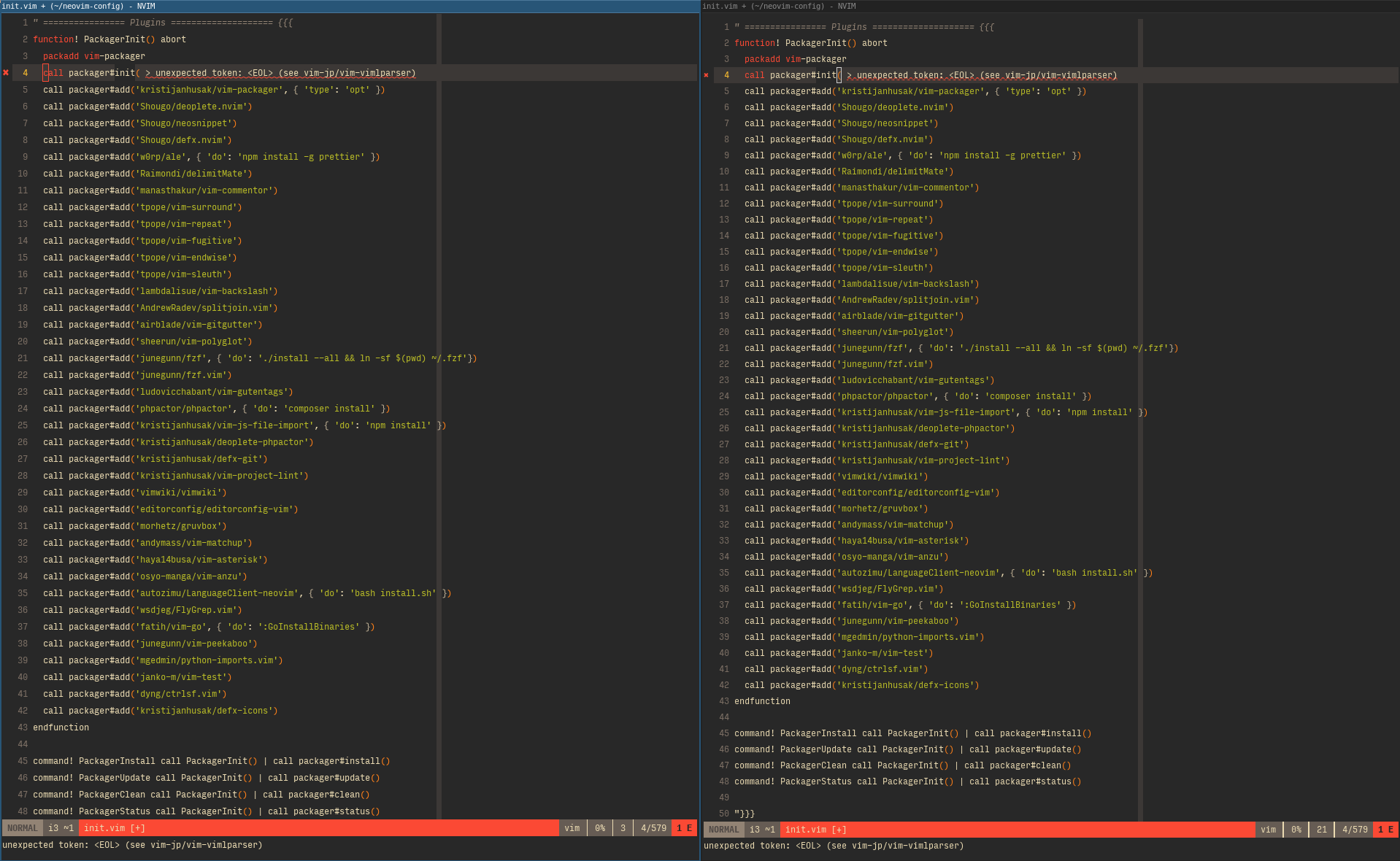Click the red error sign in right window gutter
This screenshot has height=861, width=1400.
[x=706, y=75]
